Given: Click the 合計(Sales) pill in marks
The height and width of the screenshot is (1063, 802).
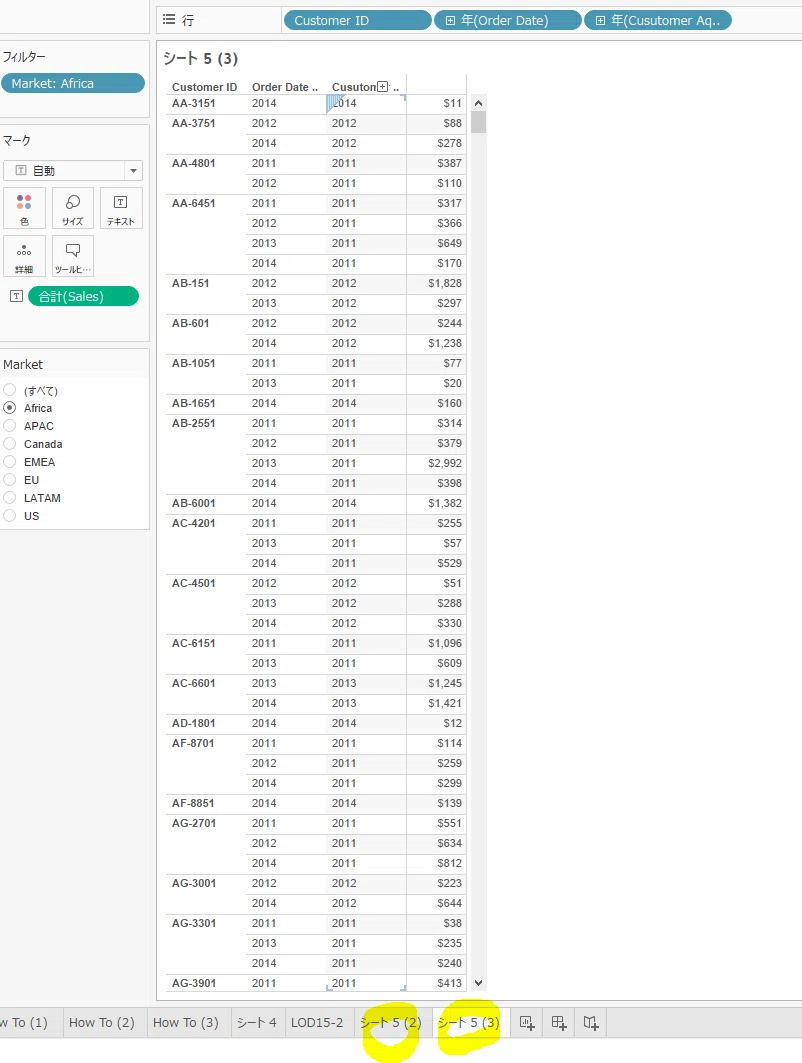Looking at the screenshot, I should click(x=83, y=296).
